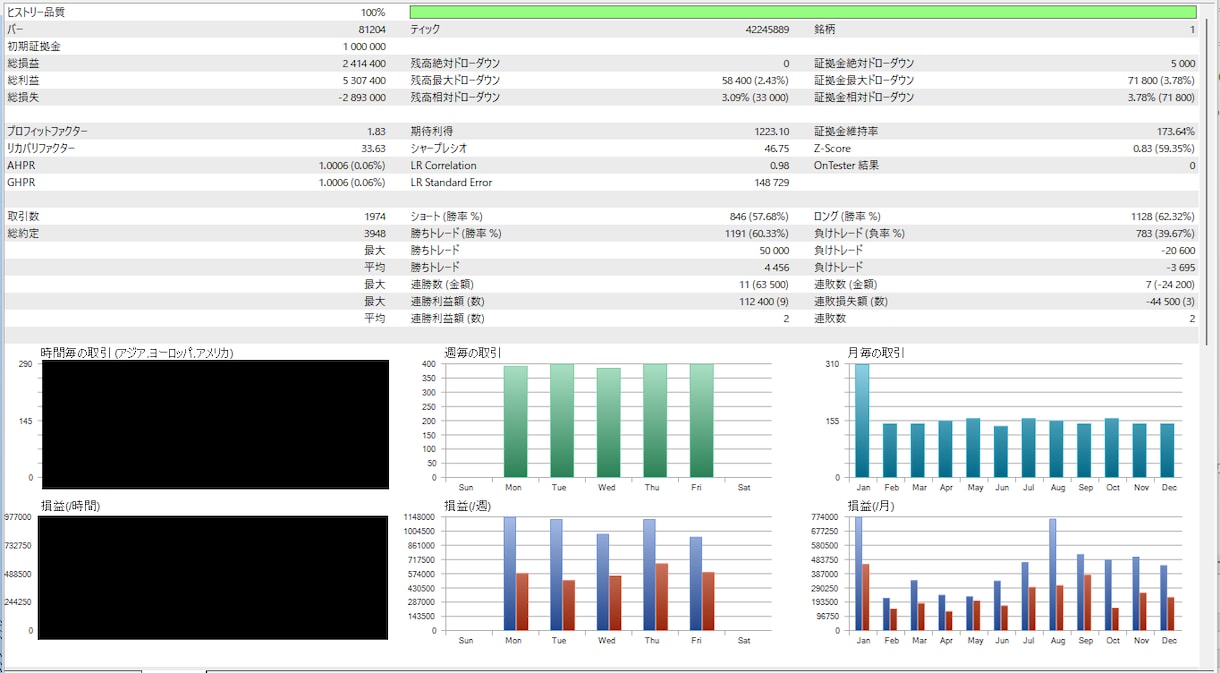The image size is (1220, 673).
Task: Select the リカバリファクター value 33.63
Action: 373,148
